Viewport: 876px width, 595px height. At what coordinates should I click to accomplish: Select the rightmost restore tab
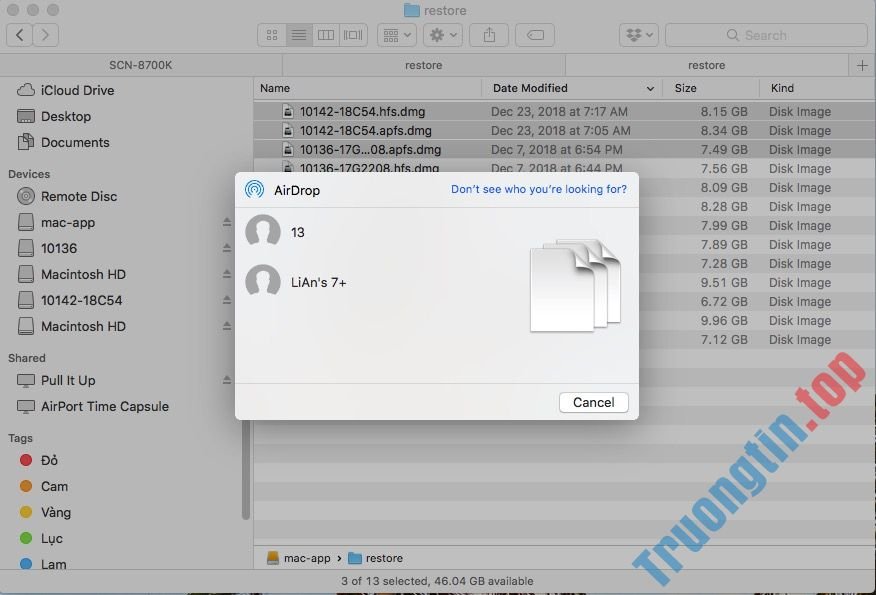click(706, 65)
